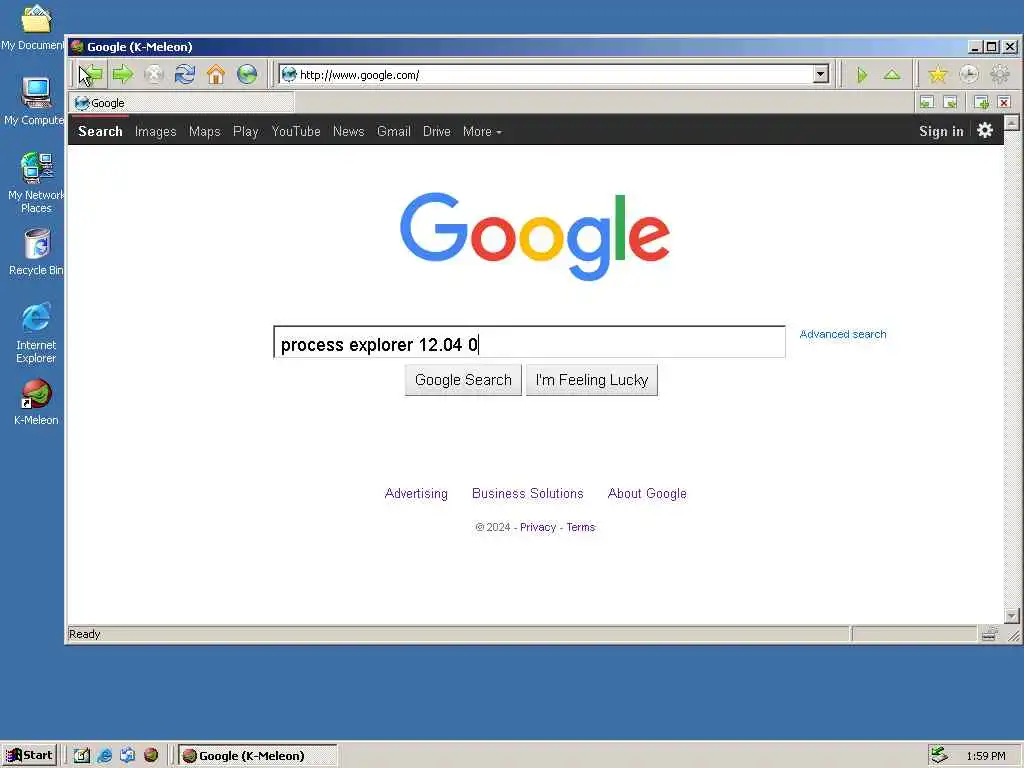Open the K-Meleon desktop shortcut
1024x768 pixels.
tap(36, 401)
